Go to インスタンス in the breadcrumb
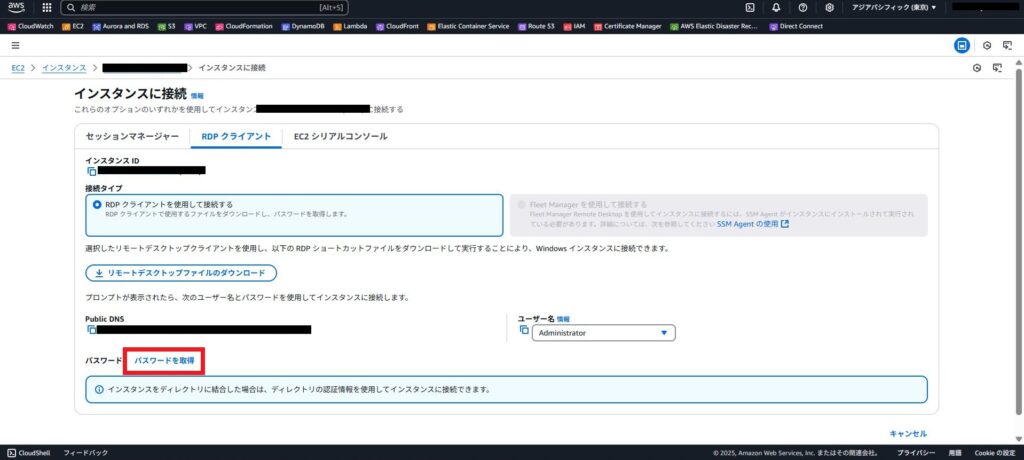 (62, 67)
